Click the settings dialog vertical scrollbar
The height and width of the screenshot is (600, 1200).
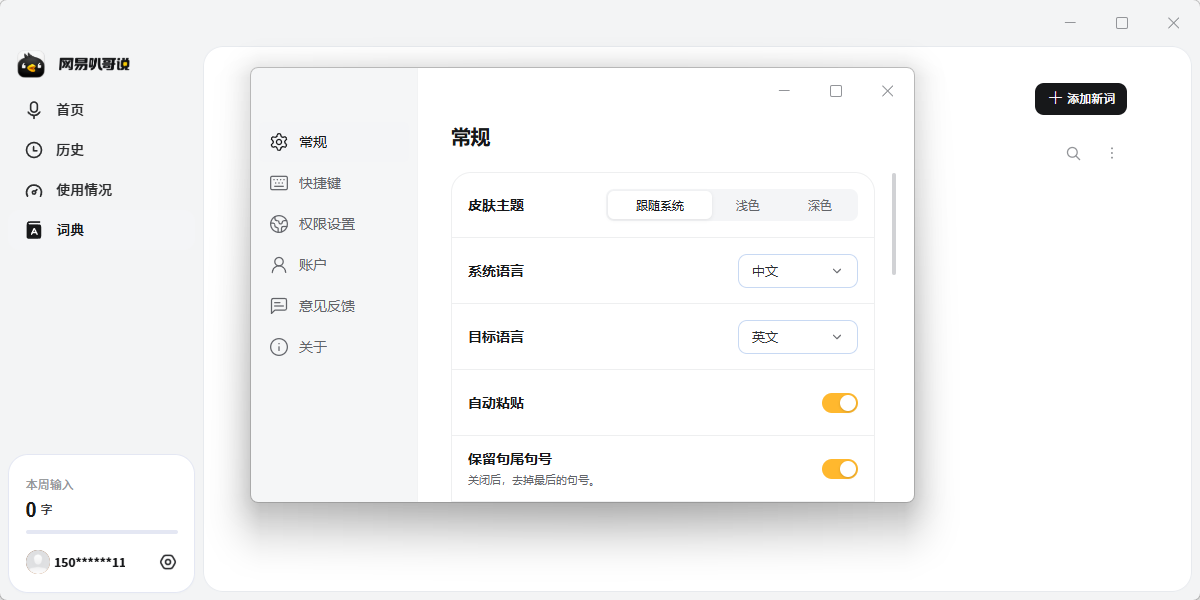point(894,224)
